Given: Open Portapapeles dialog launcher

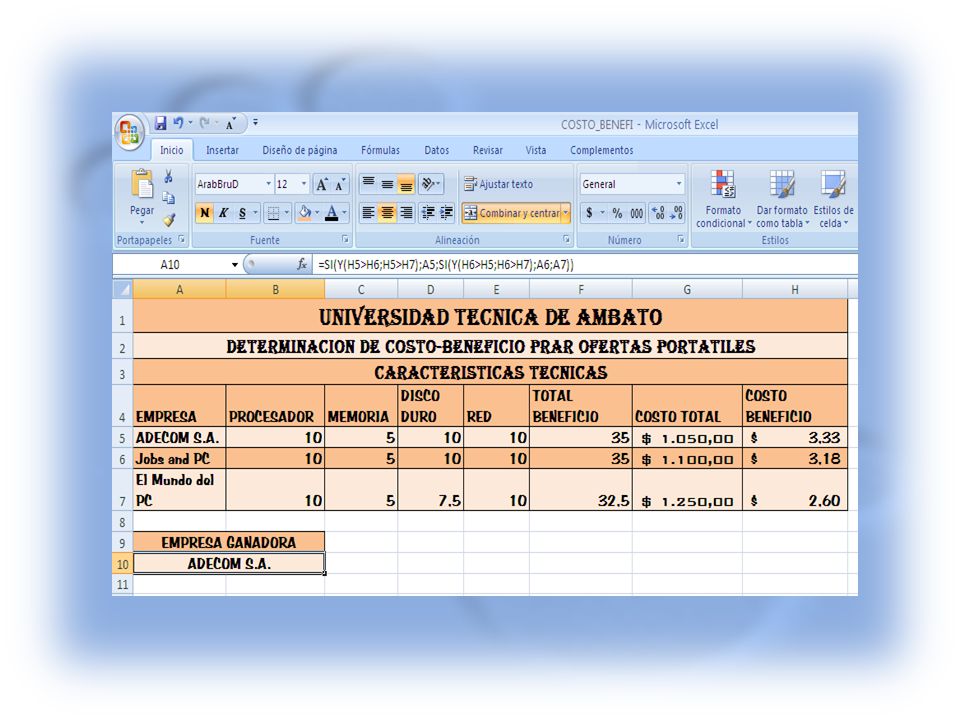Looking at the screenshot, I should pos(182,239).
